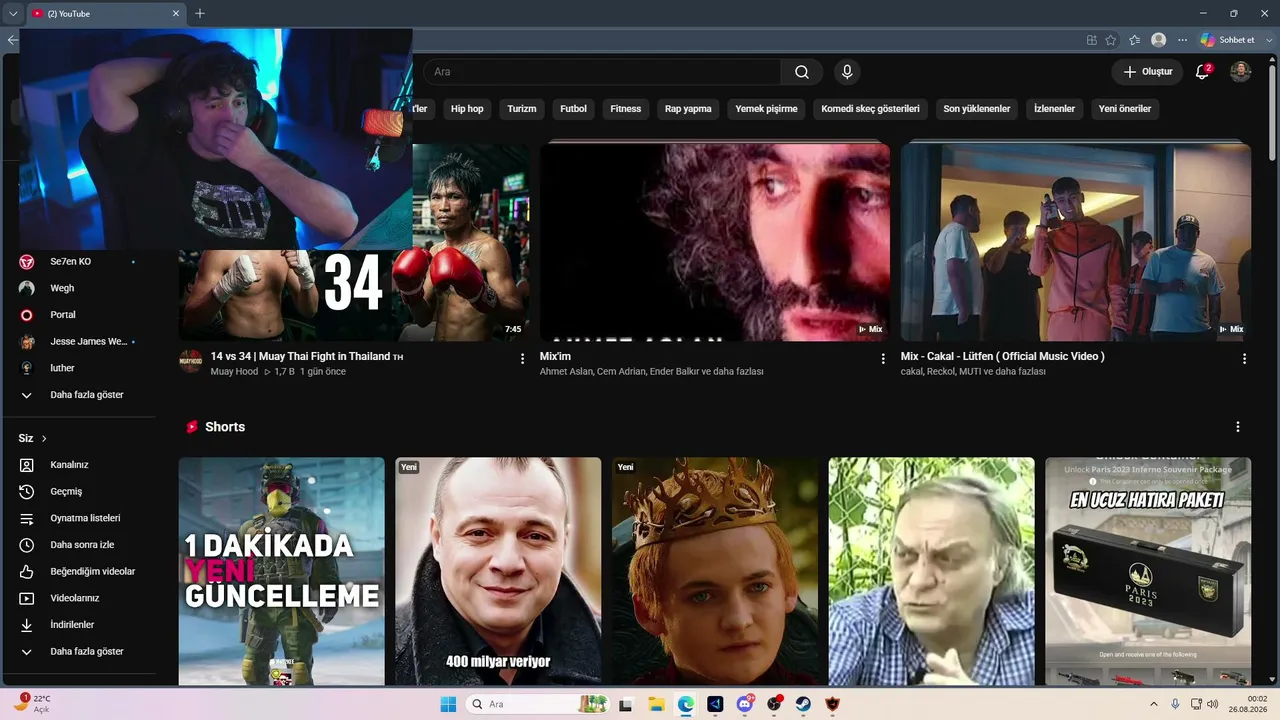Open more options for Mix'im
Screen dimensions: 1280x720
point(883,358)
